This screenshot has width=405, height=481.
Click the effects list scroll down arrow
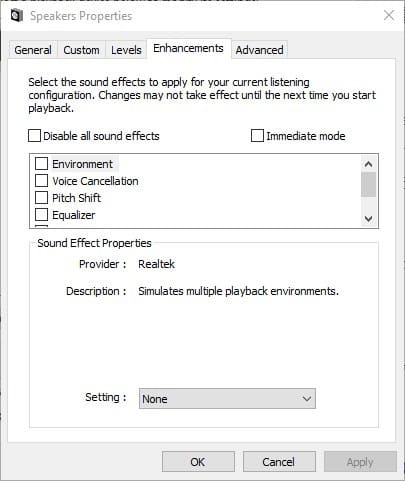point(368,219)
